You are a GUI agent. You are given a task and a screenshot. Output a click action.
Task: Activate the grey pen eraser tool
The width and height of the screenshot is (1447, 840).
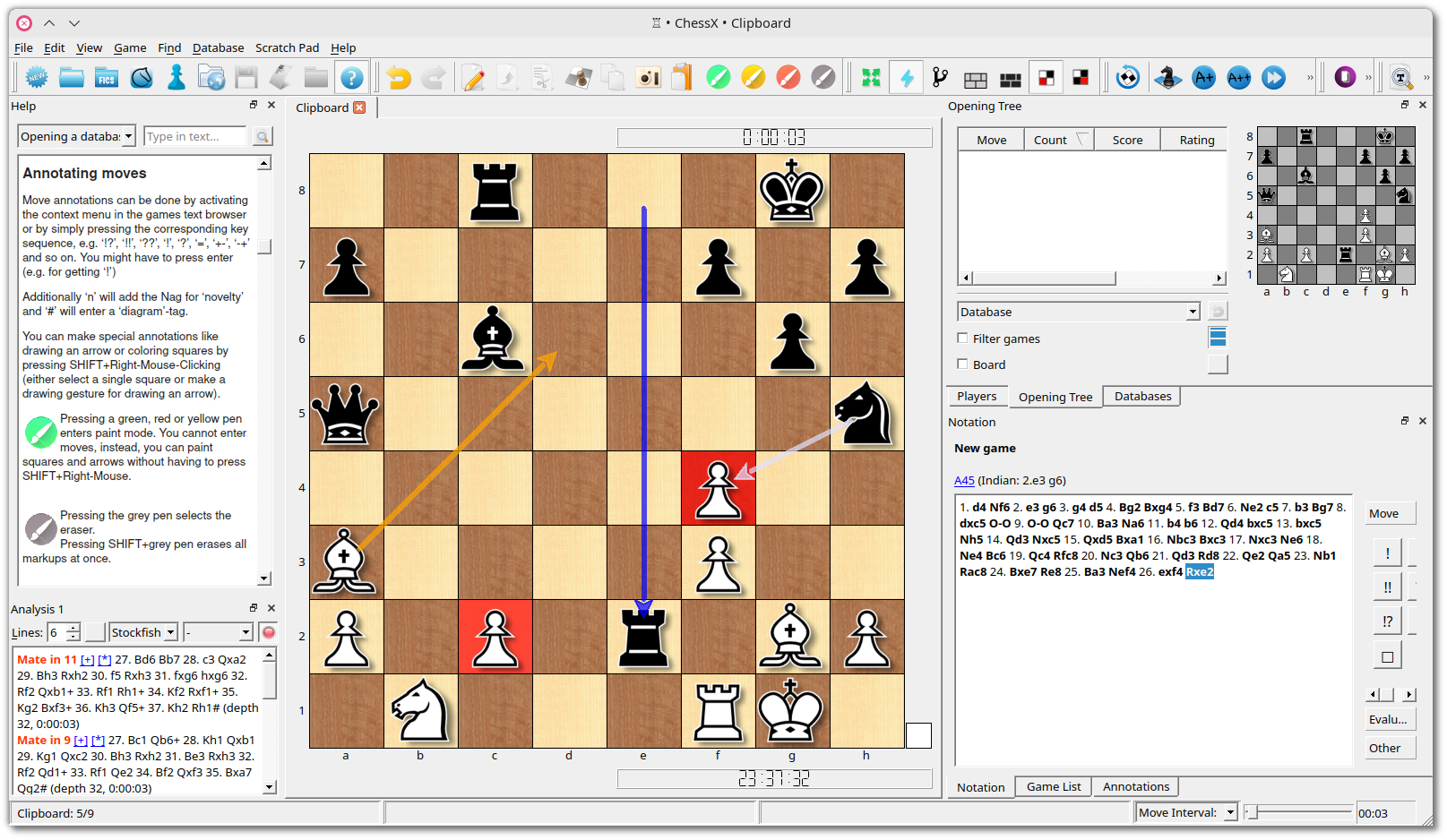821,77
